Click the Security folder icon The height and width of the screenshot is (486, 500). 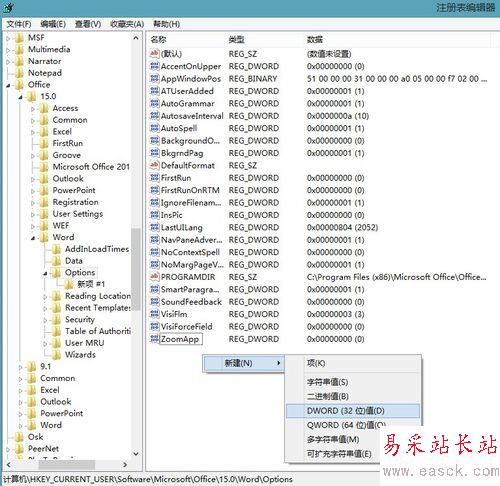point(56,320)
